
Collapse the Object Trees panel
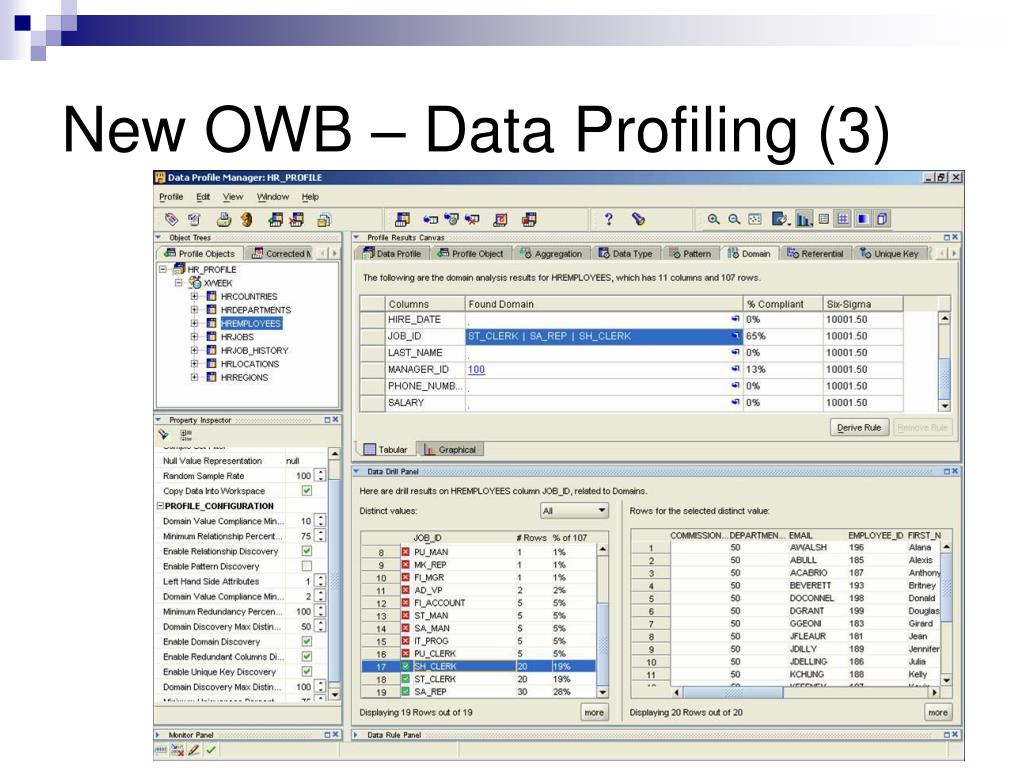pos(159,237)
